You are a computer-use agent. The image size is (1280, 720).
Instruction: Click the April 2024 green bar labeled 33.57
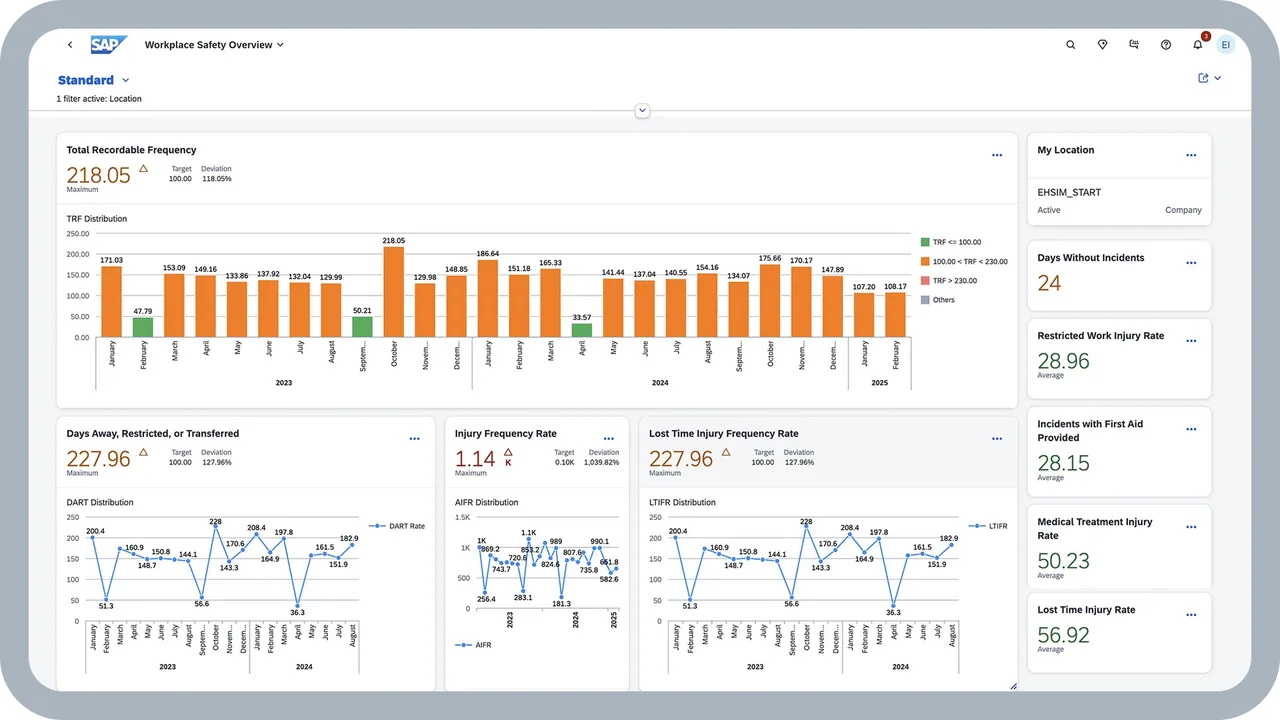[x=582, y=330]
